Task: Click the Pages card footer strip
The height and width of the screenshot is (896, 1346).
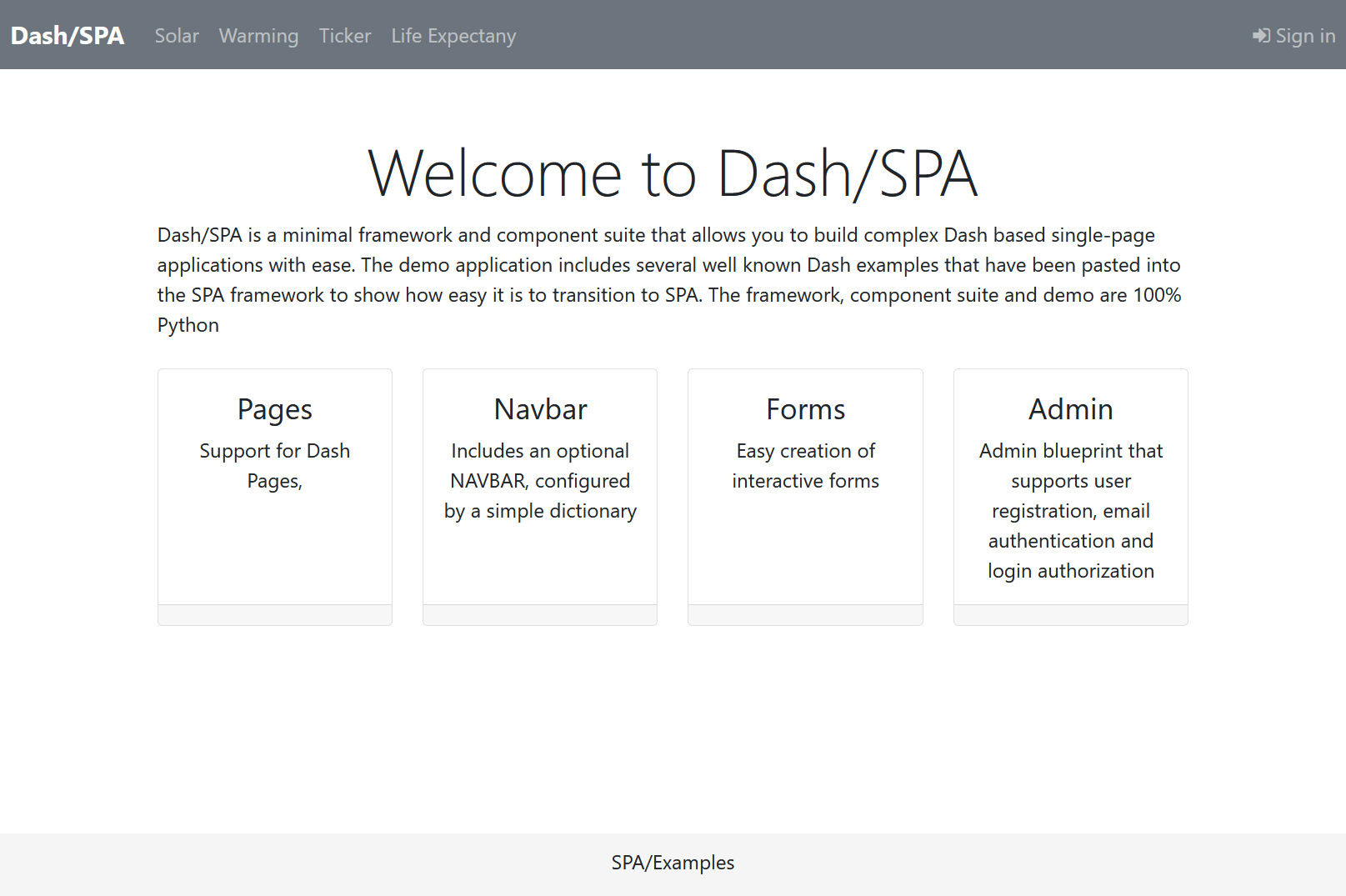Action: tap(275, 615)
